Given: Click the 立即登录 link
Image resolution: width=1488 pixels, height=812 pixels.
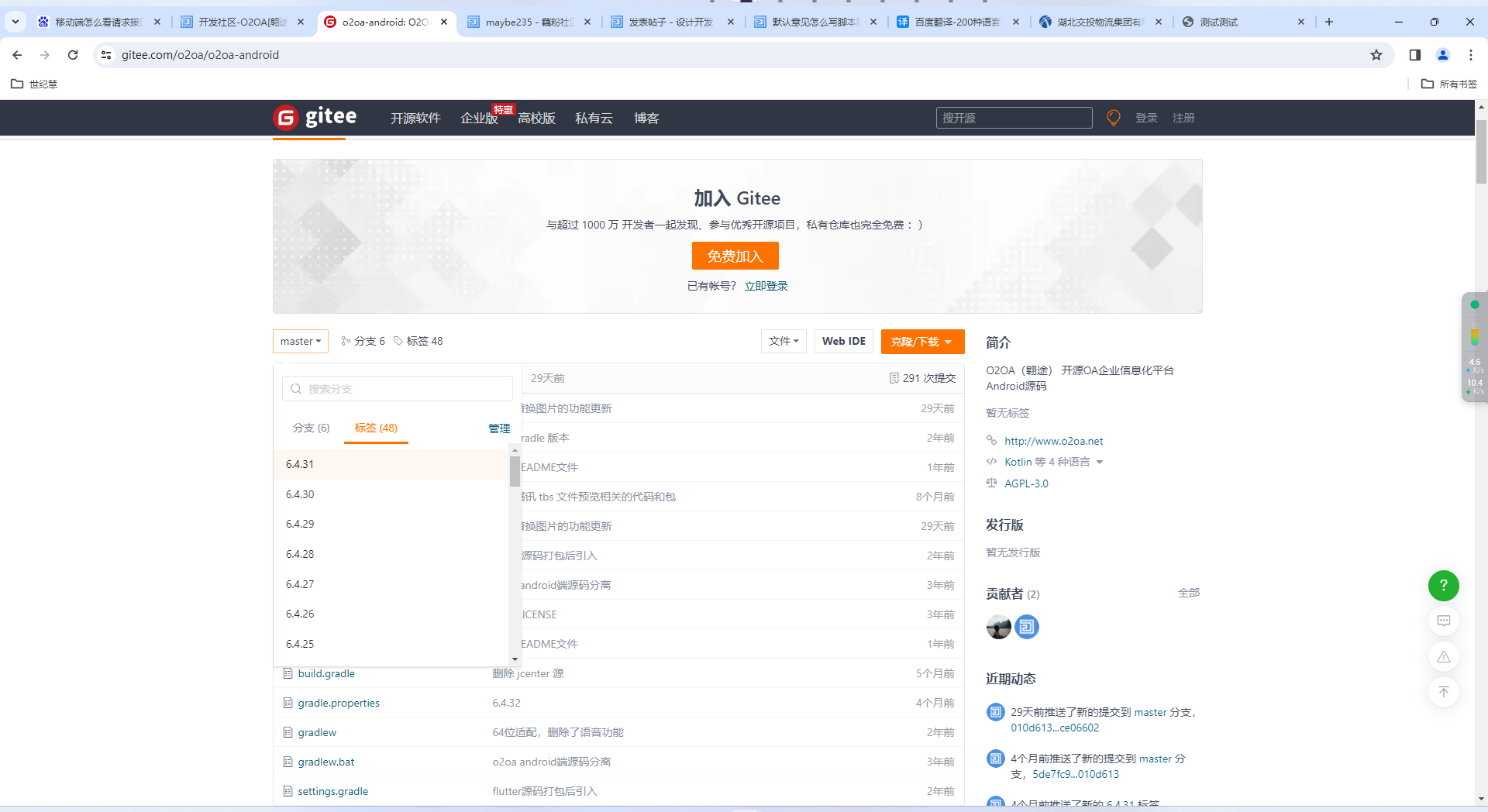Looking at the screenshot, I should click(766, 286).
